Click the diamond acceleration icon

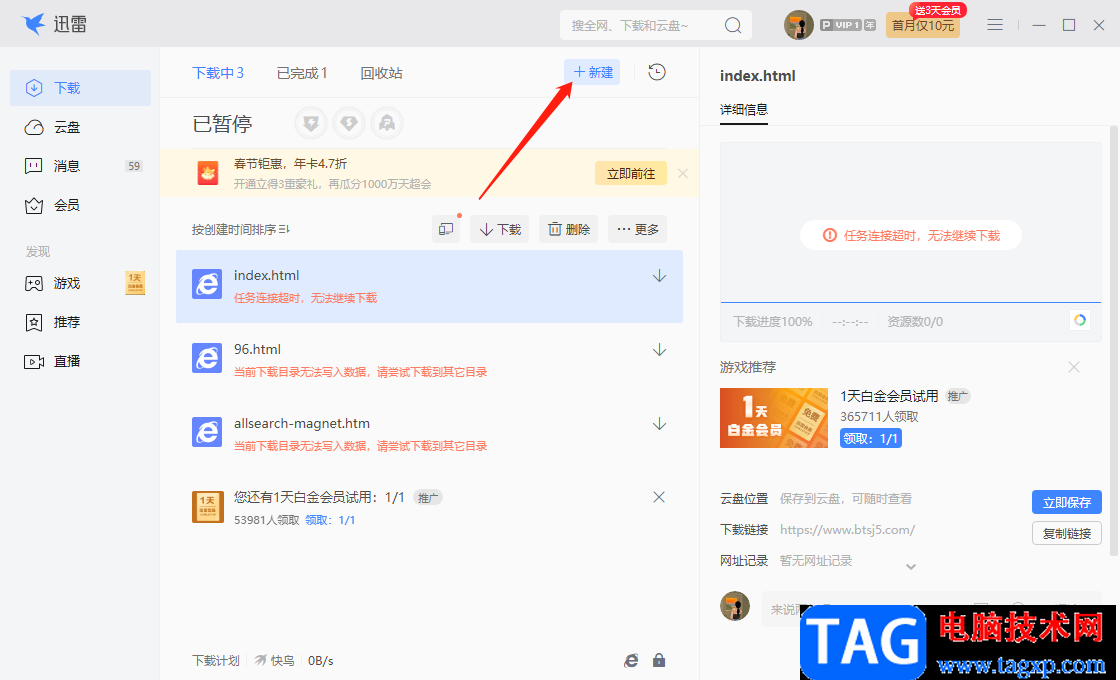pyautogui.click(x=349, y=124)
